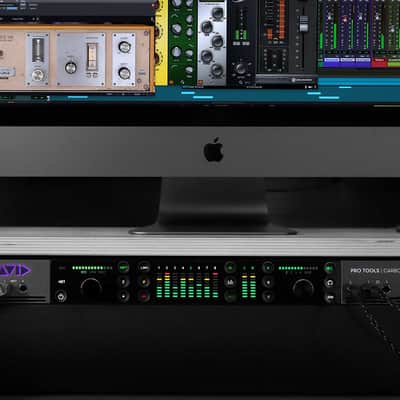Click the instrument input jack icon under NET
This screenshot has height=400, width=400.
point(61,296)
